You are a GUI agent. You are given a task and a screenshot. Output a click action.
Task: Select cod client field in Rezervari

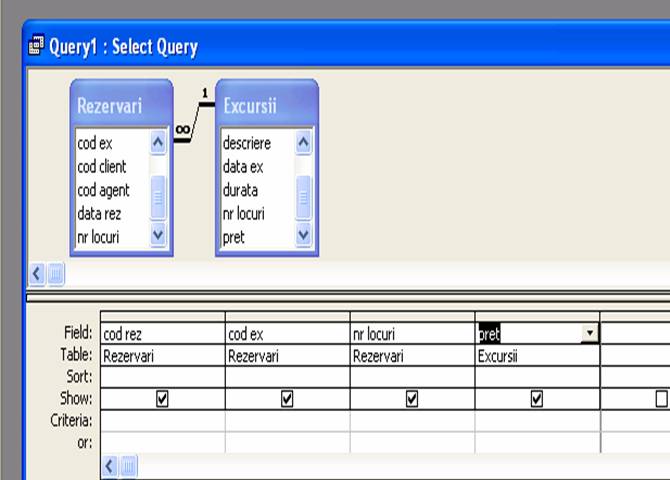click(x=102, y=167)
